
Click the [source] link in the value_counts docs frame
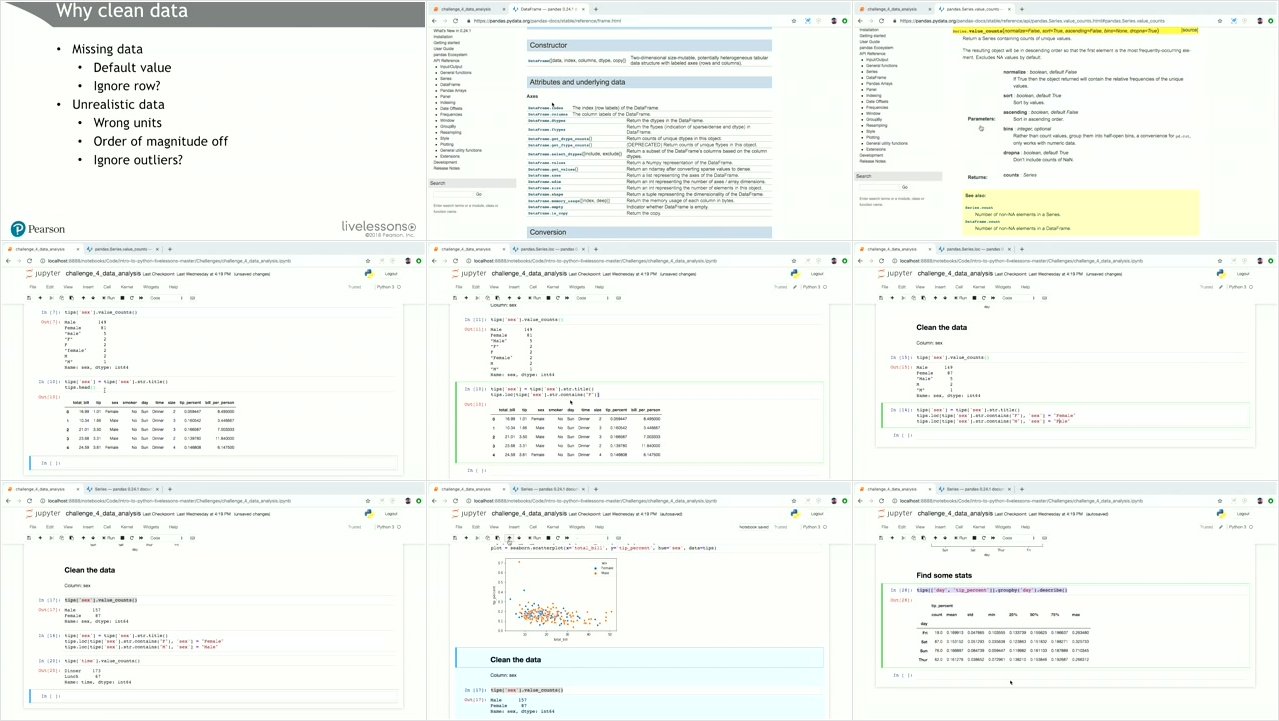click(x=1189, y=30)
